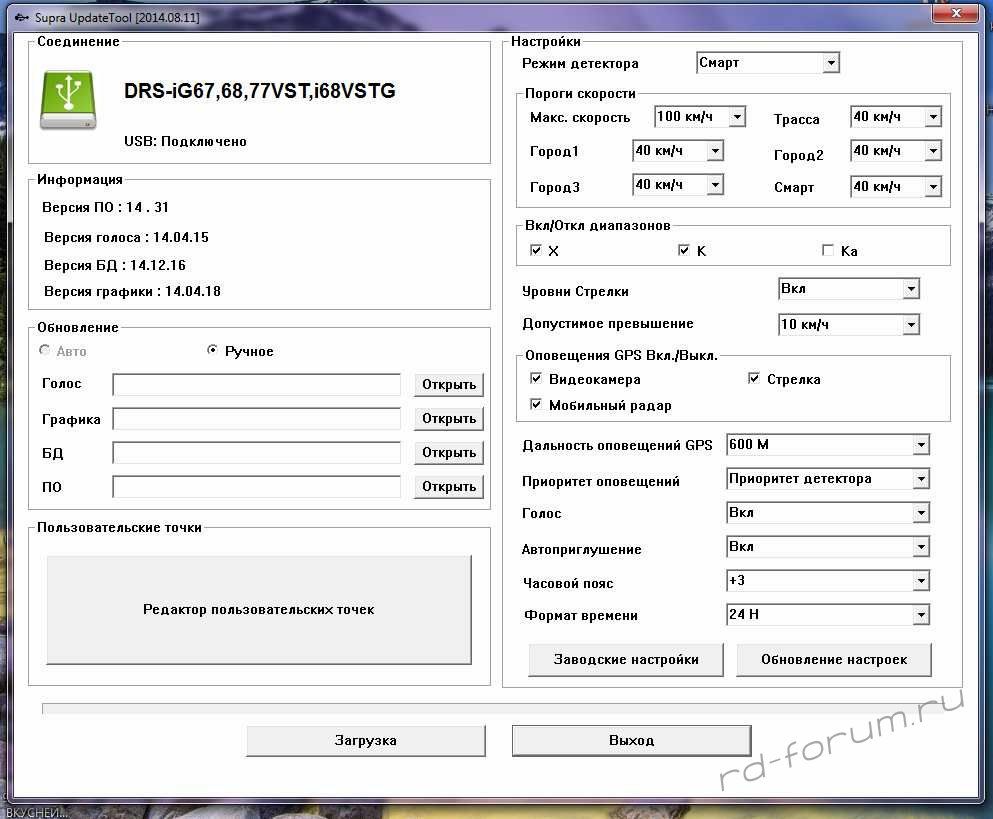The width and height of the screenshot is (993, 819).
Task: Expand the Макс. скорость dropdown
Action: click(737, 117)
